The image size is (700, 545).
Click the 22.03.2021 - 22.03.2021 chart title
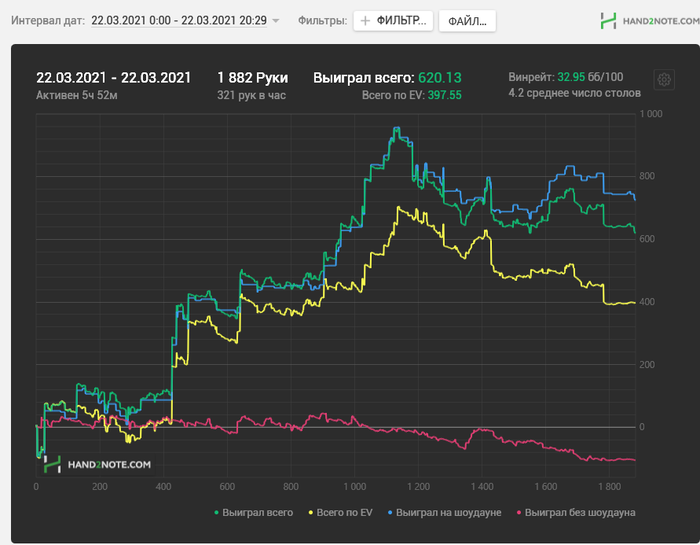(113, 78)
